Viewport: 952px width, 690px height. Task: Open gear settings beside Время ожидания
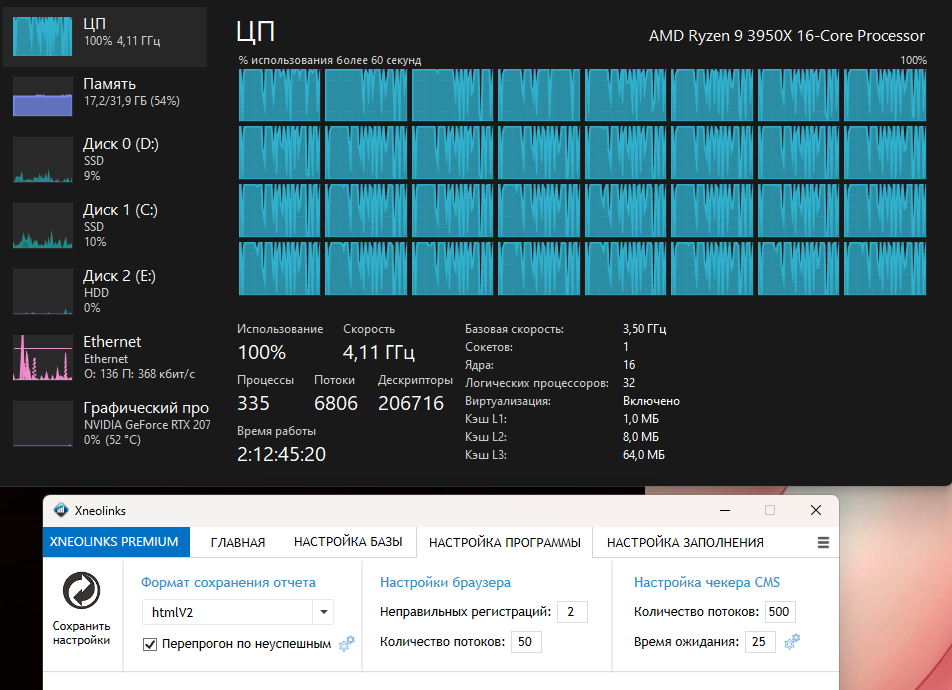pyautogui.click(x=792, y=641)
